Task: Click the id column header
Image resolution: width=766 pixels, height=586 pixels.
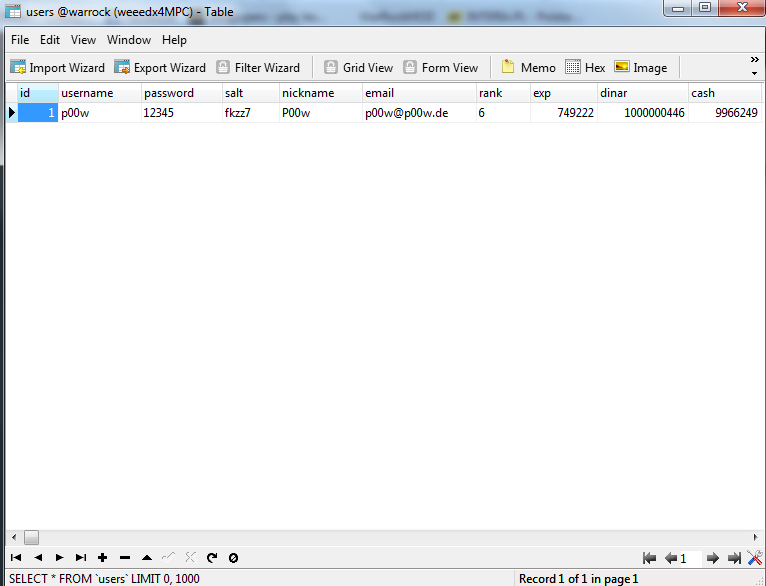Action: tap(38, 93)
